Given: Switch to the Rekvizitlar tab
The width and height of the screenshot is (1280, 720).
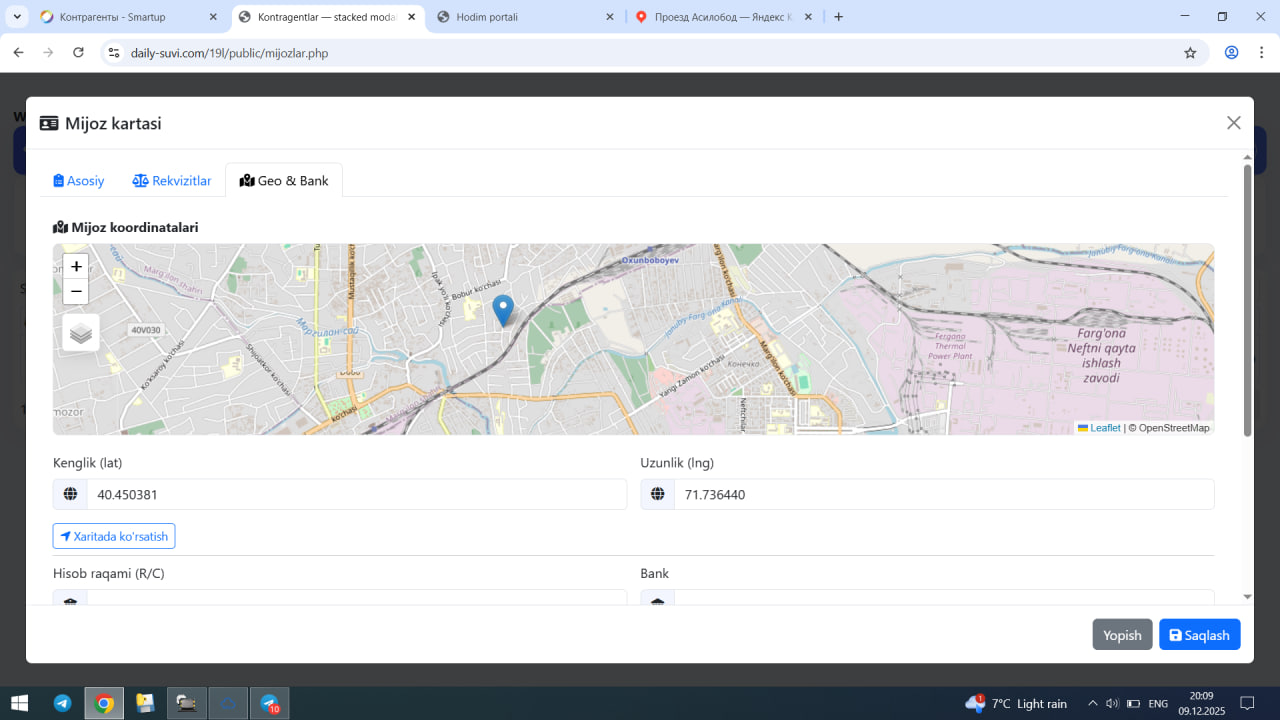Looking at the screenshot, I should [172, 181].
